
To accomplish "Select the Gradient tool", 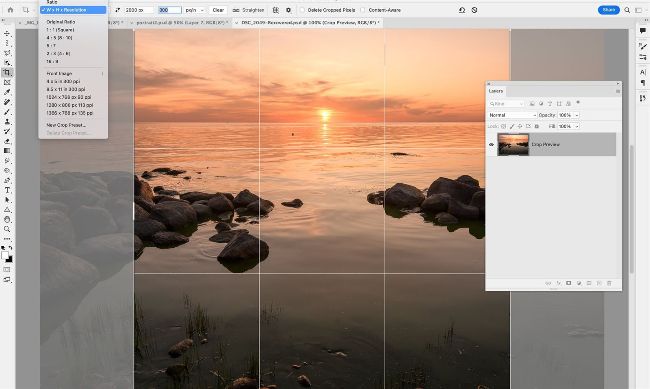I will 7,151.
